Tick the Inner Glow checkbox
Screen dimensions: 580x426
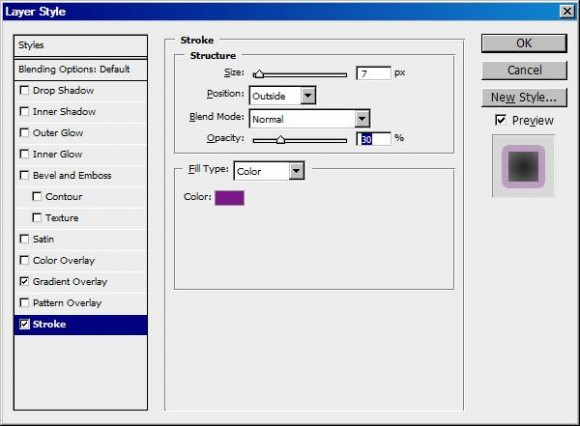(x=24, y=154)
